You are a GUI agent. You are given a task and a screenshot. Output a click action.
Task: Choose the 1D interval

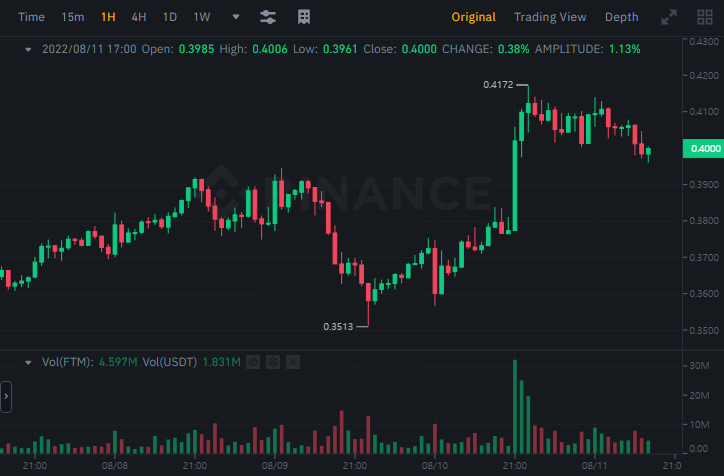coord(170,17)
